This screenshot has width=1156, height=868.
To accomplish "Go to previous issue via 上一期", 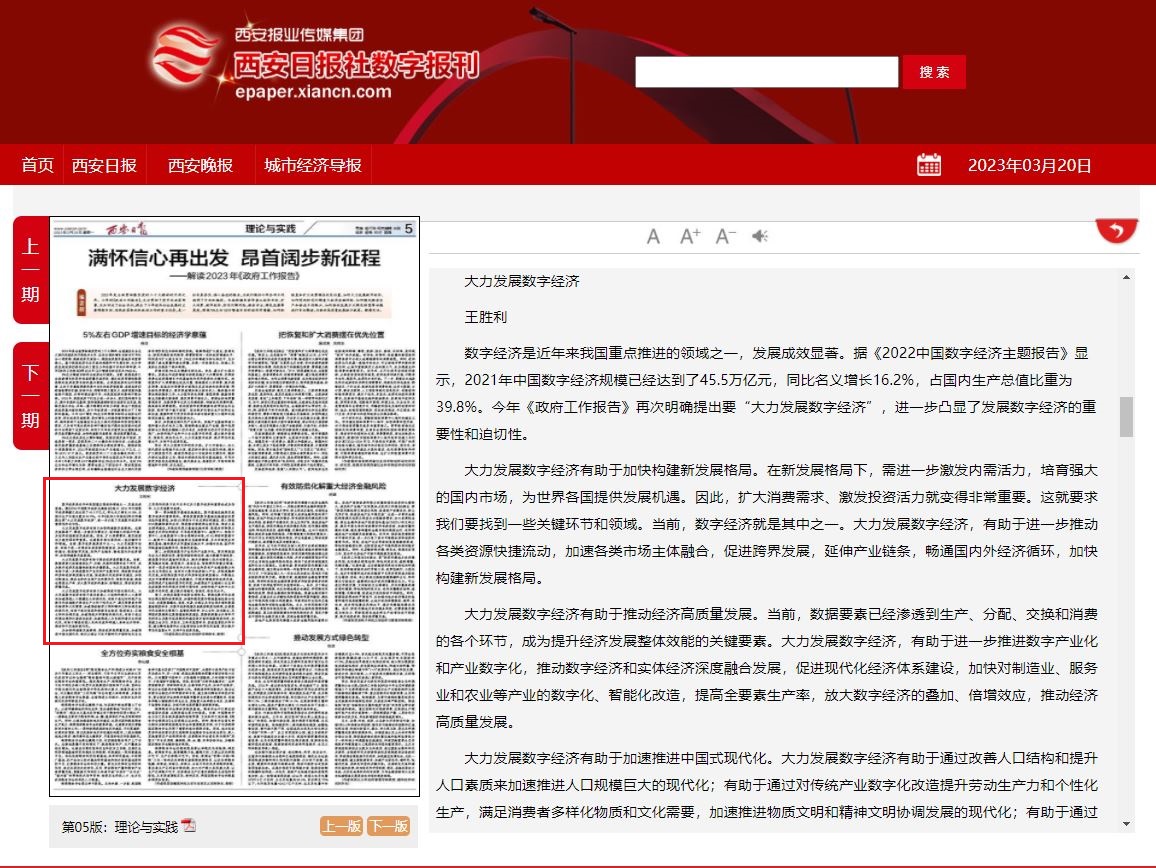I will (x=31, y=270).
